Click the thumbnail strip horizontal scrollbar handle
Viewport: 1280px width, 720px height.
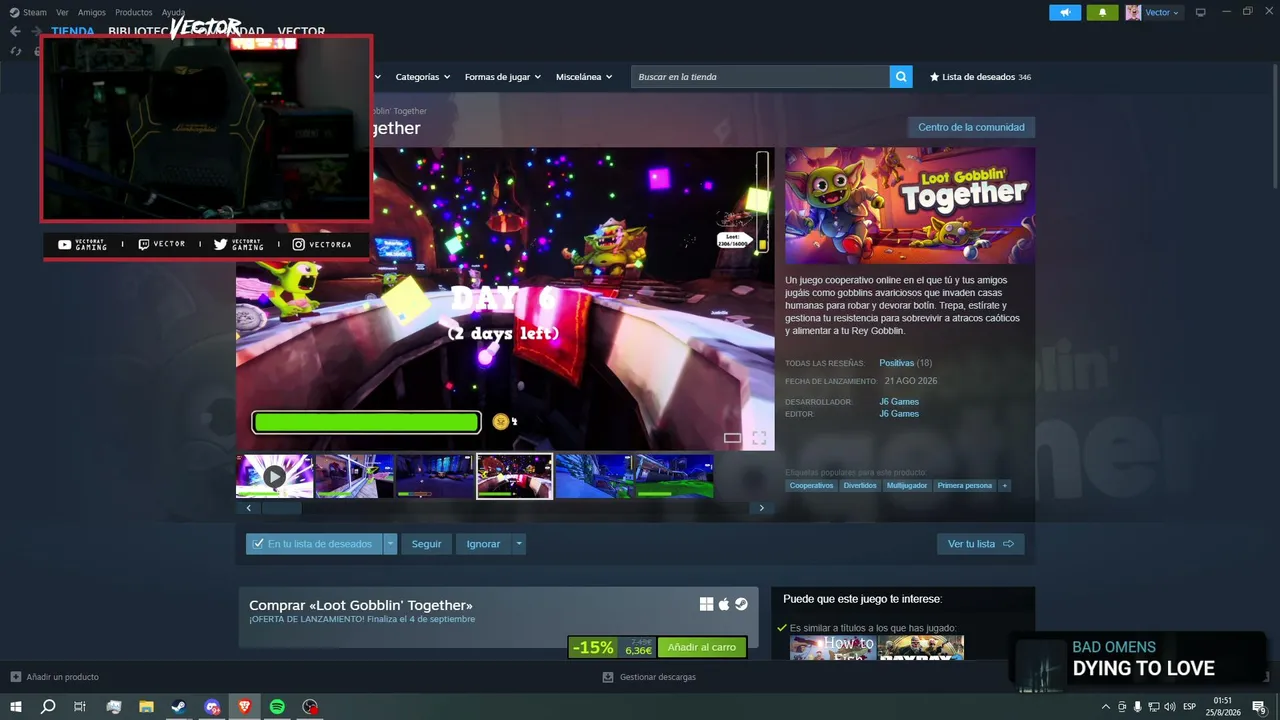tap(281, 508)
